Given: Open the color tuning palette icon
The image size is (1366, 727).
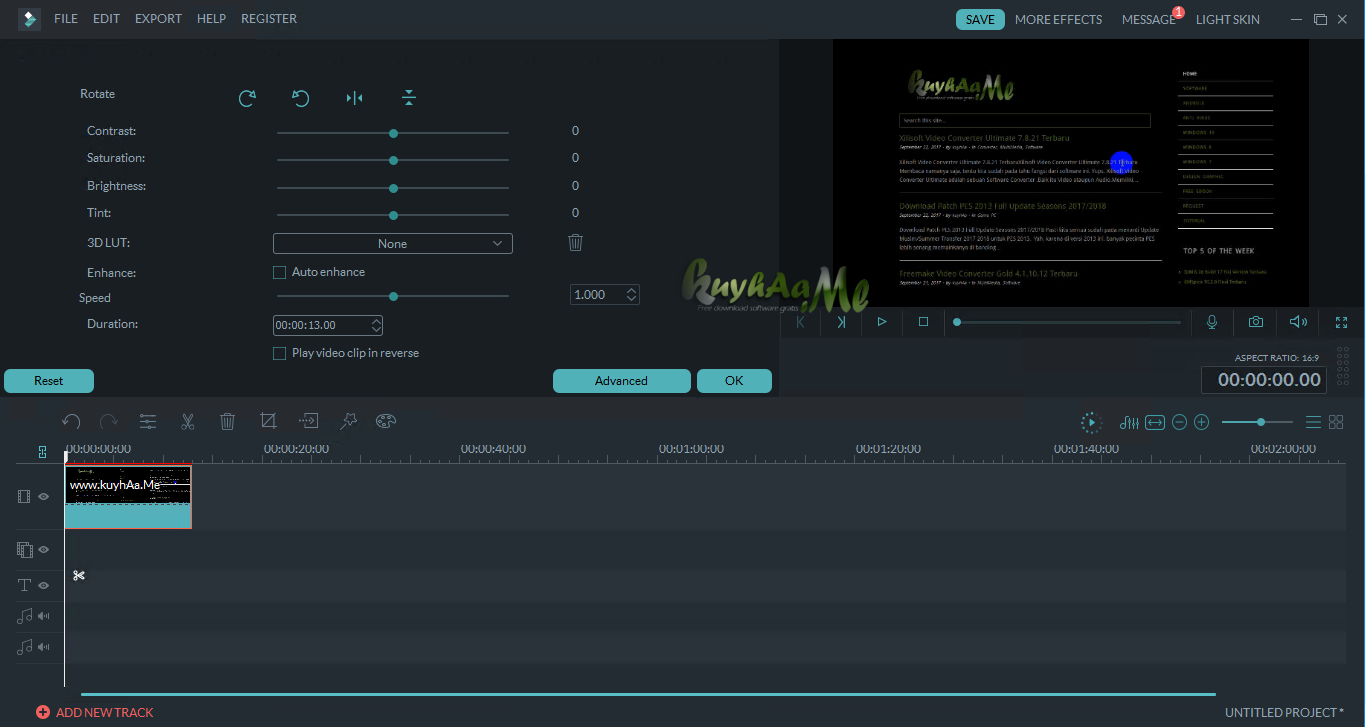Looking at the screenshot, I should point(386,422).
